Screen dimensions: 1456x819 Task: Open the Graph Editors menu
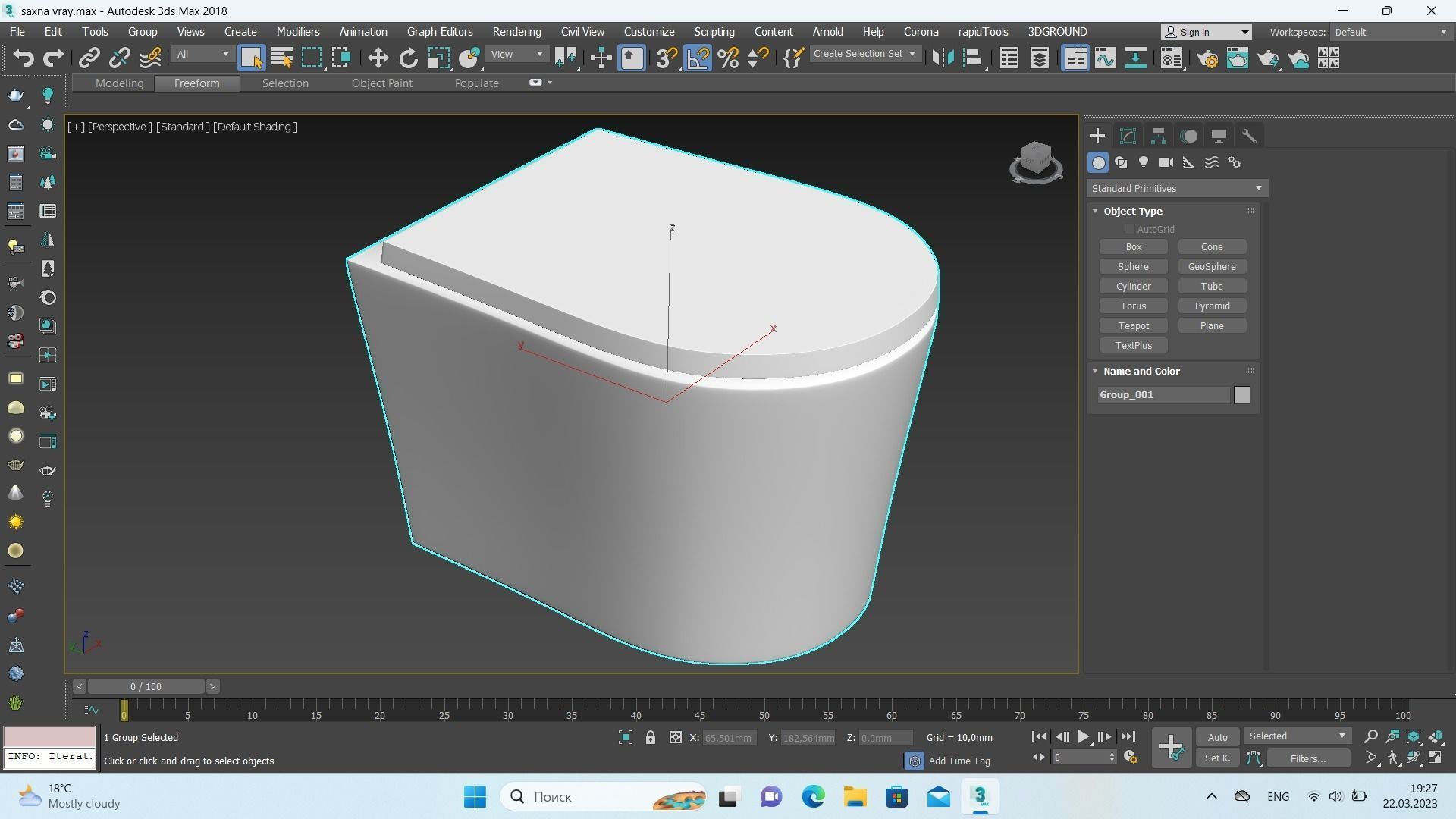[x=440, y=32]
